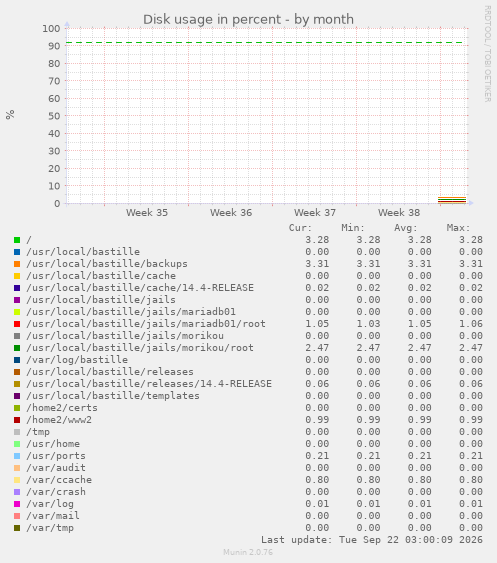Click the blue swatch for /usr/local/bastille

17,252
